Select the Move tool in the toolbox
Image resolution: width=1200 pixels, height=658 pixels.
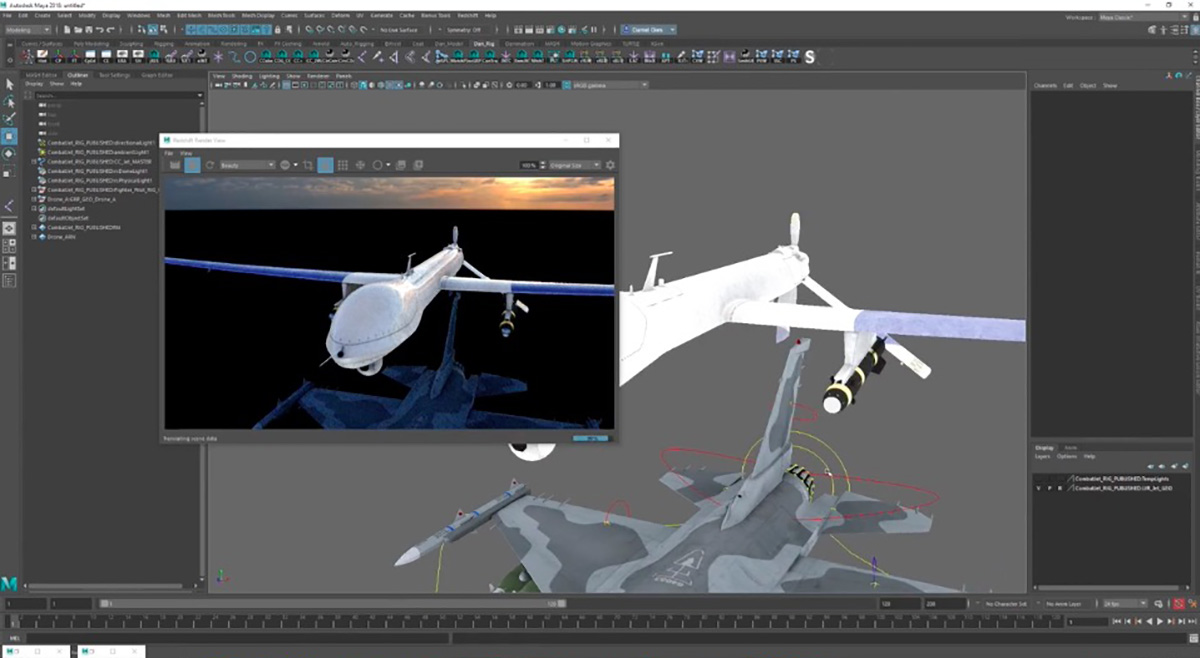9,136
